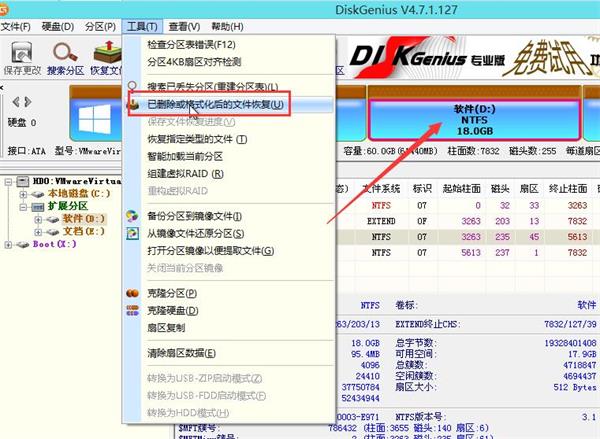
Task: Click the drive icon of 文档(E:) in tree
Action: pyautogui.click(x=52, y=232)
